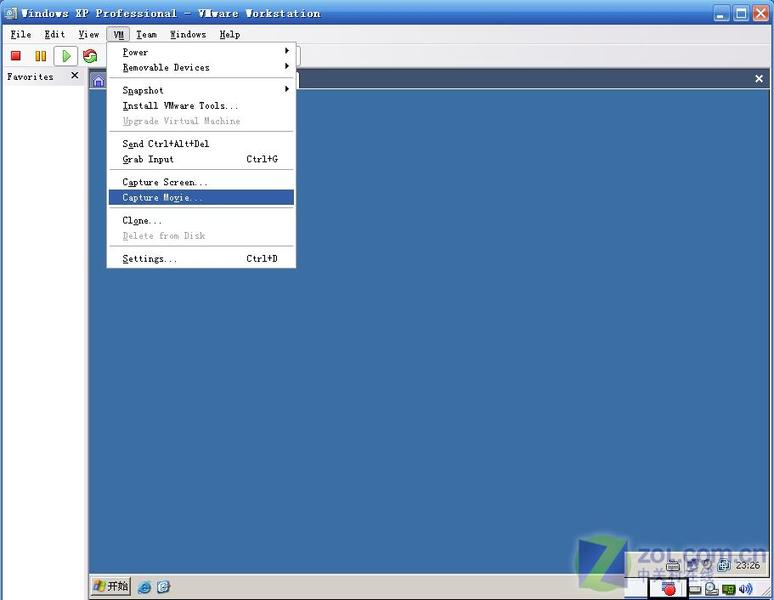Image resolution: width=774 pixels, height=600 pixels.
Task: Minimize the VMware Workstation window
Action: [721, 13]
